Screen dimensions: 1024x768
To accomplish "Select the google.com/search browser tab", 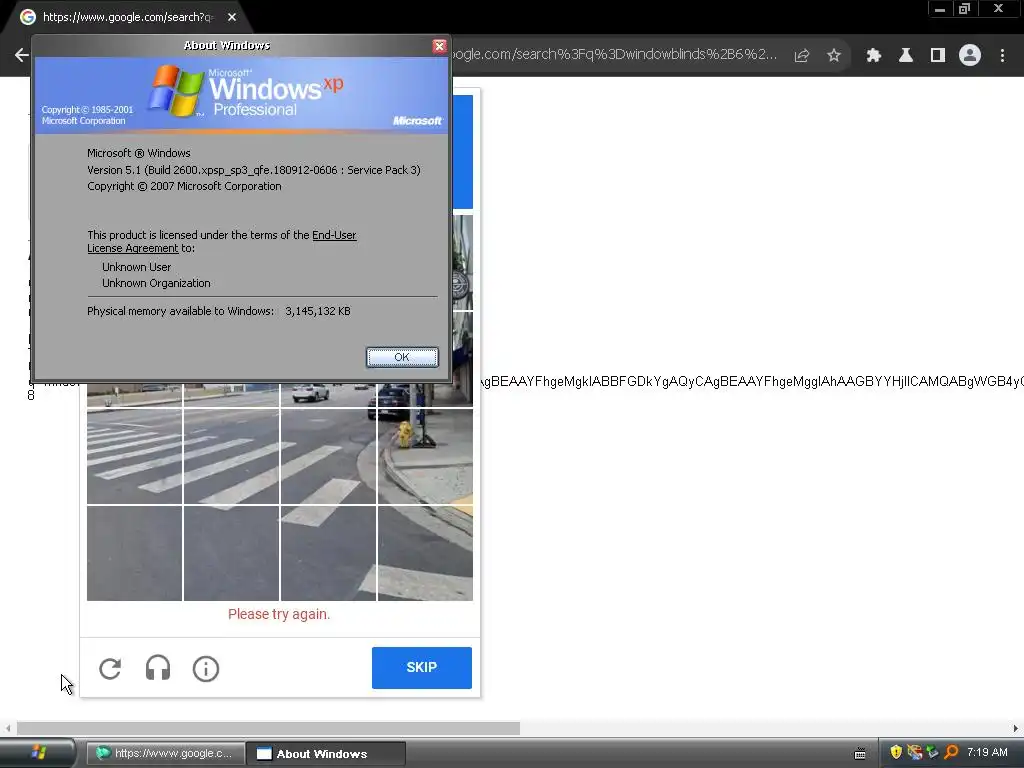I will 127,17.
